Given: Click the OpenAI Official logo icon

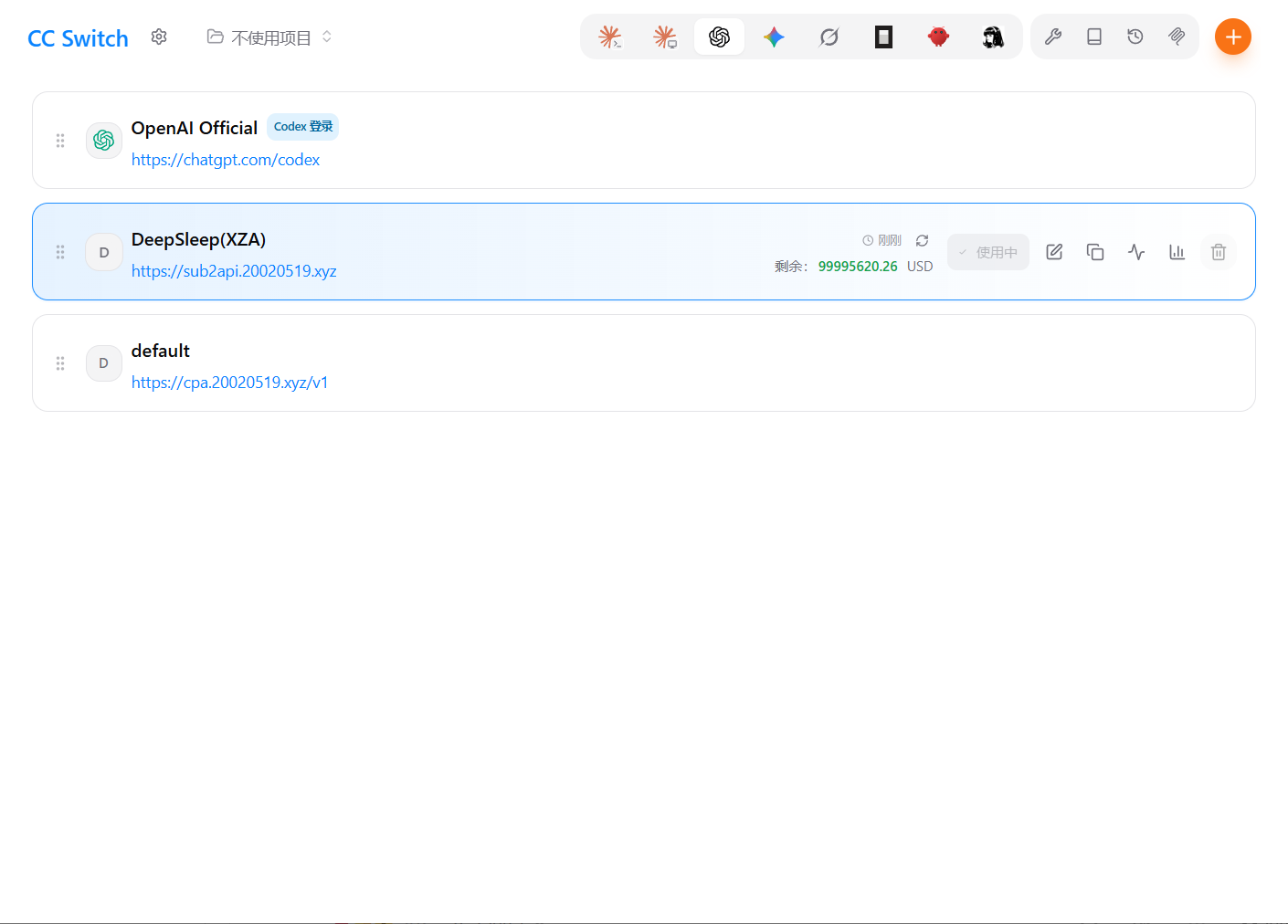Looking at the screenshot, I should click(x=104, y=141).
